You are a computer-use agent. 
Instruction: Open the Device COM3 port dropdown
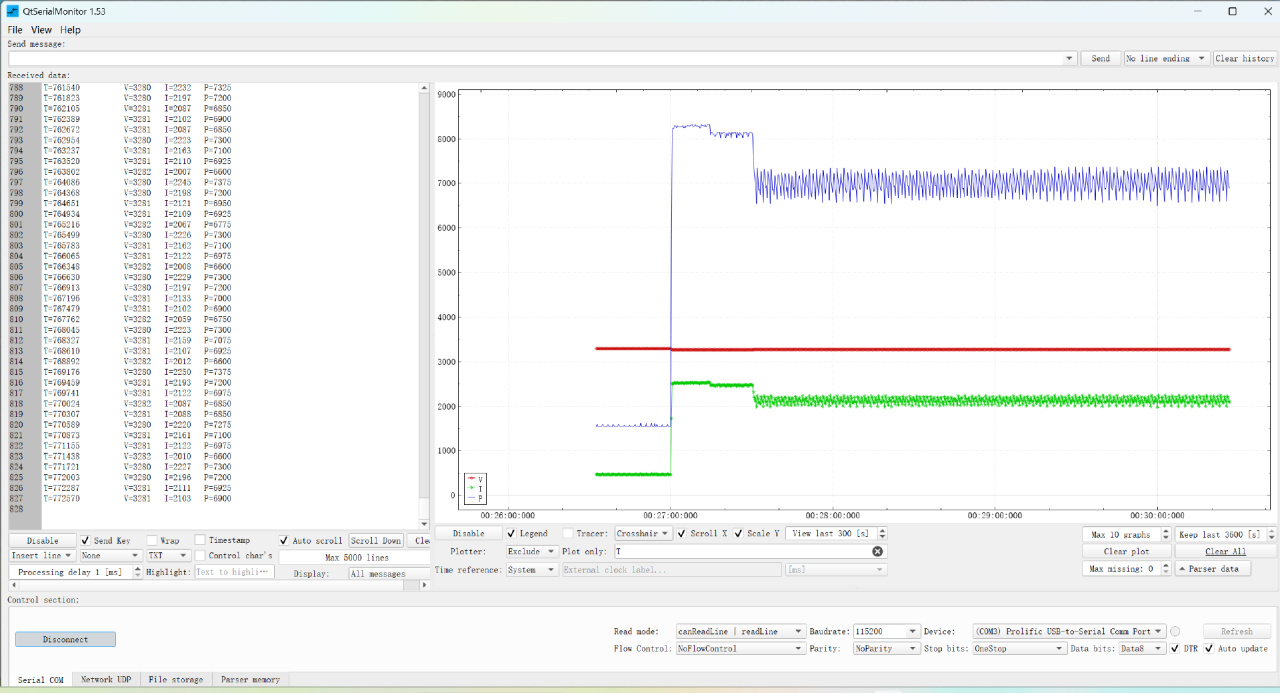pos(1069,631)
